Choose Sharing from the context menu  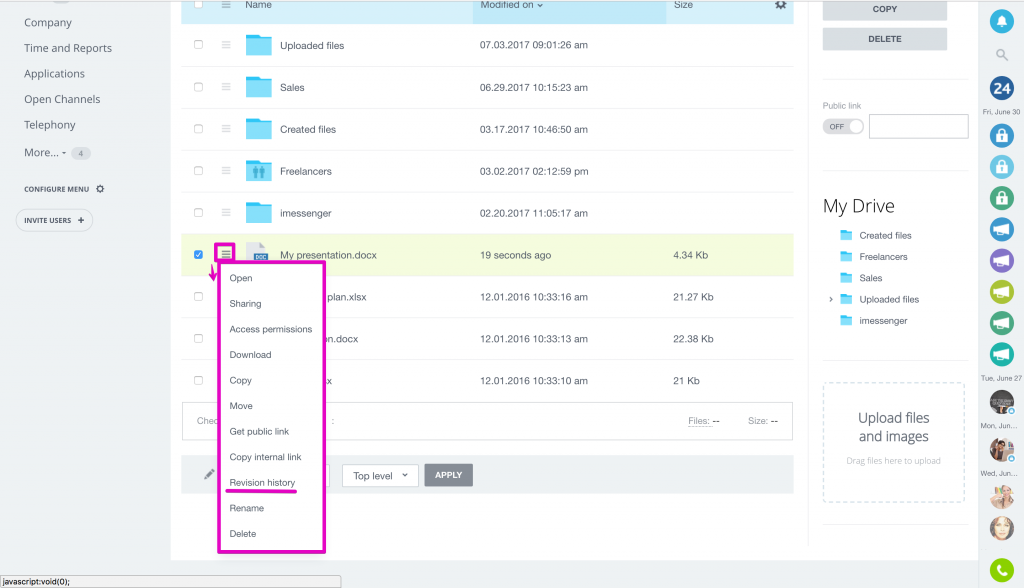pyautogui.click(x=246, y=303)
